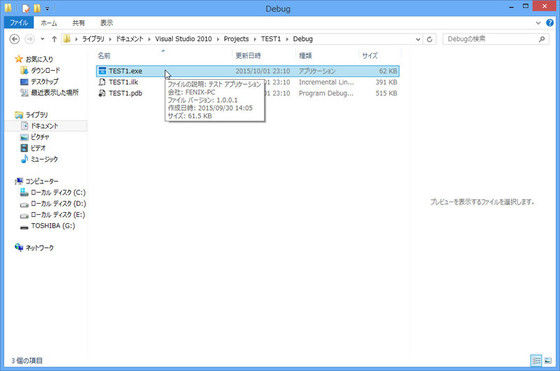Sort by 更新日時 column header
Viewport: 560px width, 371px height.
[248, 56]
